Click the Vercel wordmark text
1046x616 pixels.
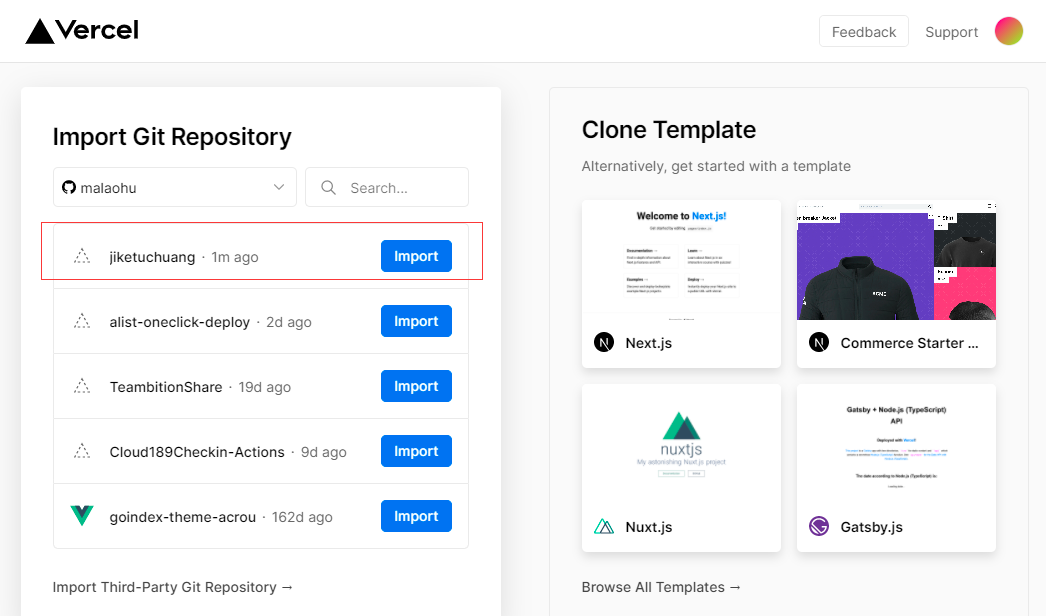pyautogui.click(x=97, y=31)
